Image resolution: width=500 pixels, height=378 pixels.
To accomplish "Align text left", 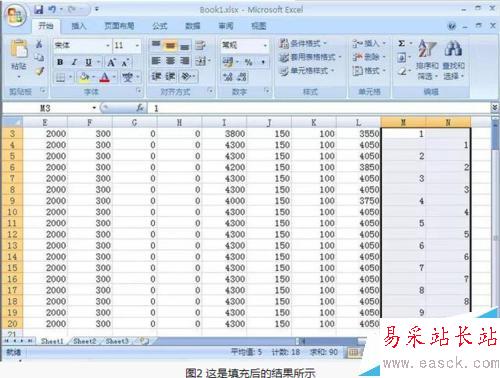I will click(156, 61).
